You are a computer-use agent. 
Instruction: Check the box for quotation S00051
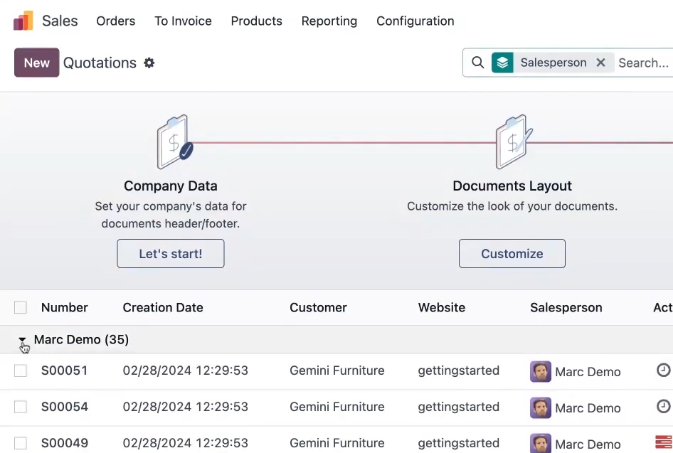[20, 371]
